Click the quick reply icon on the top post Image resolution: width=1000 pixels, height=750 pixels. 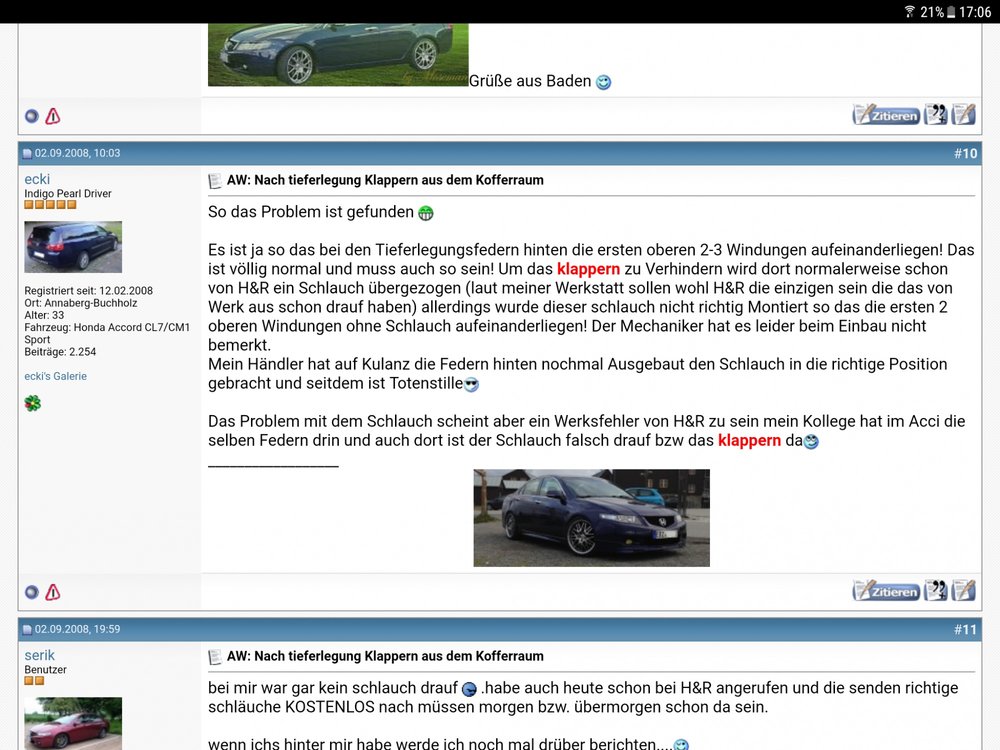pyautogui.click(x=962, y=115)
